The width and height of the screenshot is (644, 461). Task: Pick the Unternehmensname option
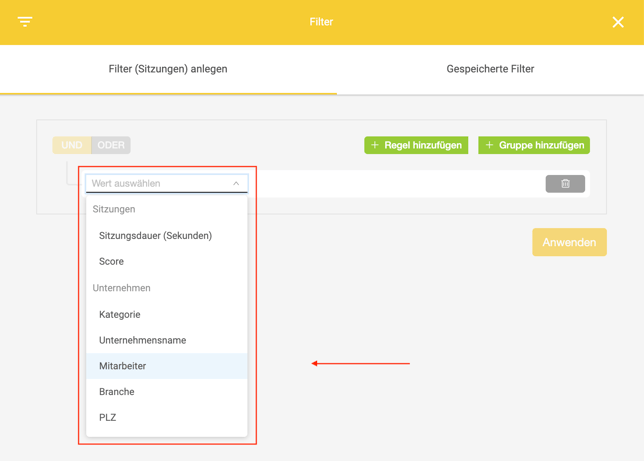(142, 340)
